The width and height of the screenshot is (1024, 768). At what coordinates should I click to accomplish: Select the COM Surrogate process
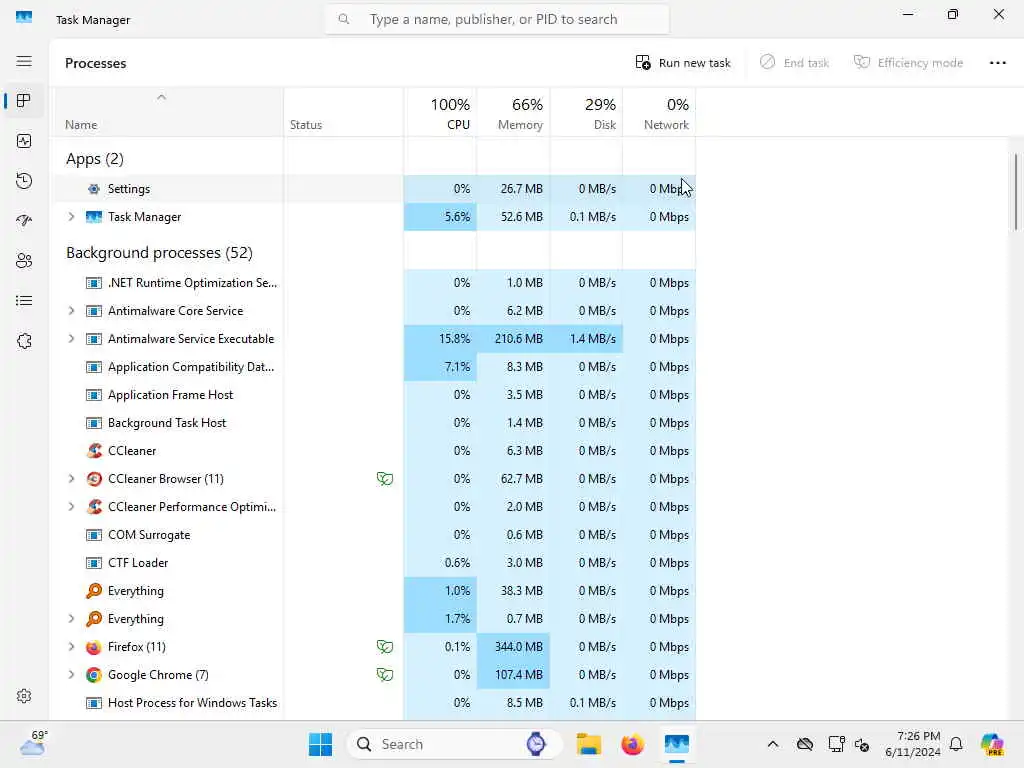click(373, 534)
